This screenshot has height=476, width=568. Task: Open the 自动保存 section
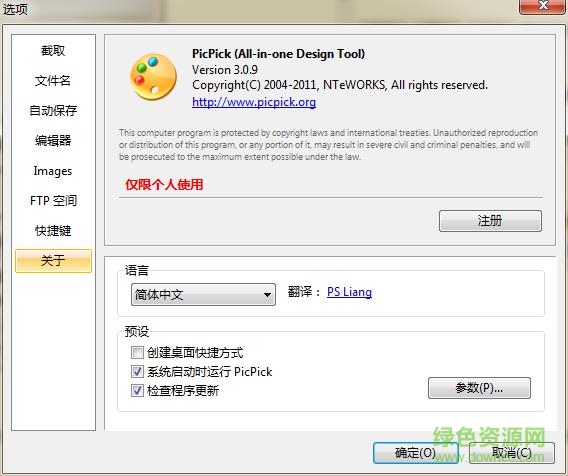coord(53,110)
